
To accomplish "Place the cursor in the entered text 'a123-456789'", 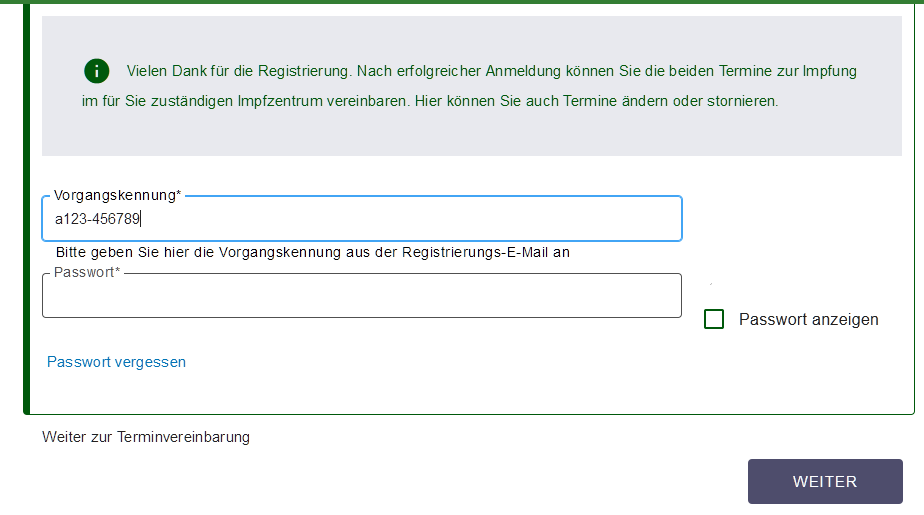I will coord(97,219).
